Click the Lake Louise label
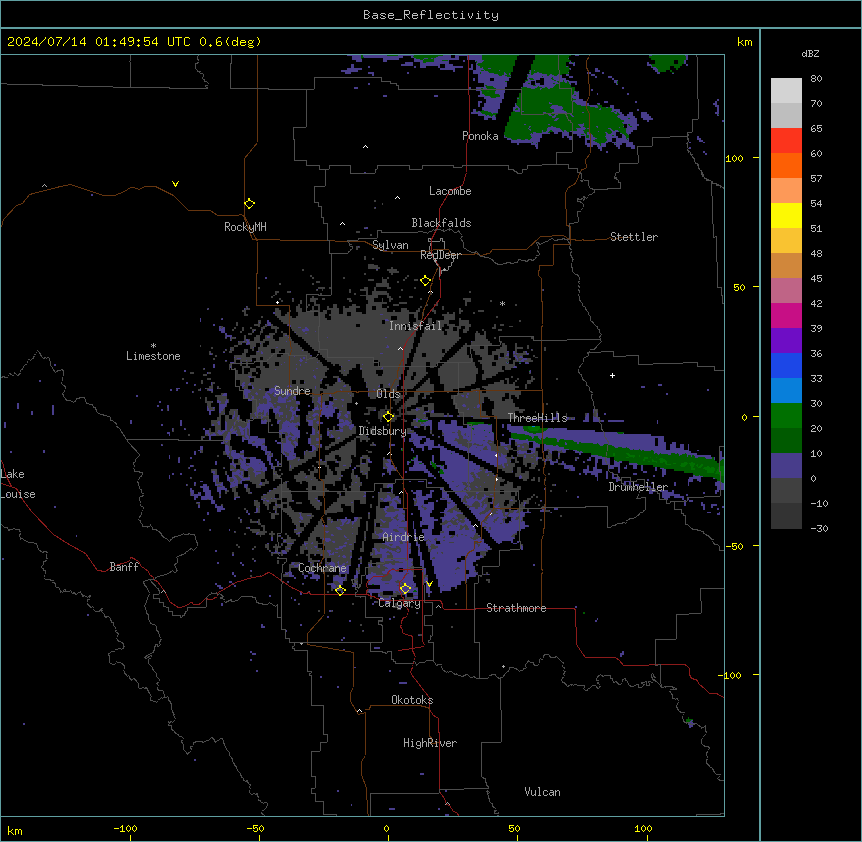This screenshot has width=862, height=842. point(18,484)
